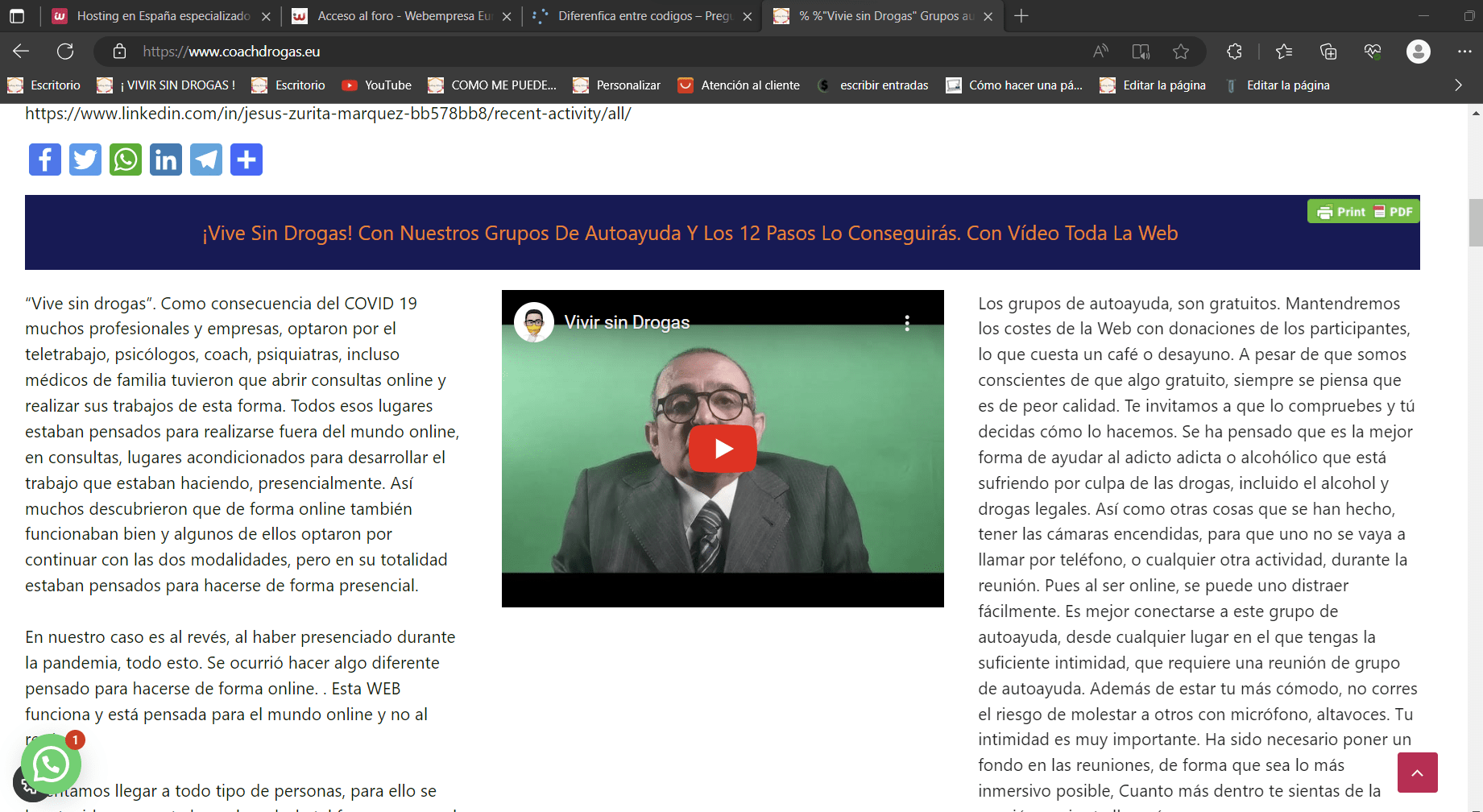Click the address bar URL
Screen dimensions: 1483x812
(x=232, y=52)
